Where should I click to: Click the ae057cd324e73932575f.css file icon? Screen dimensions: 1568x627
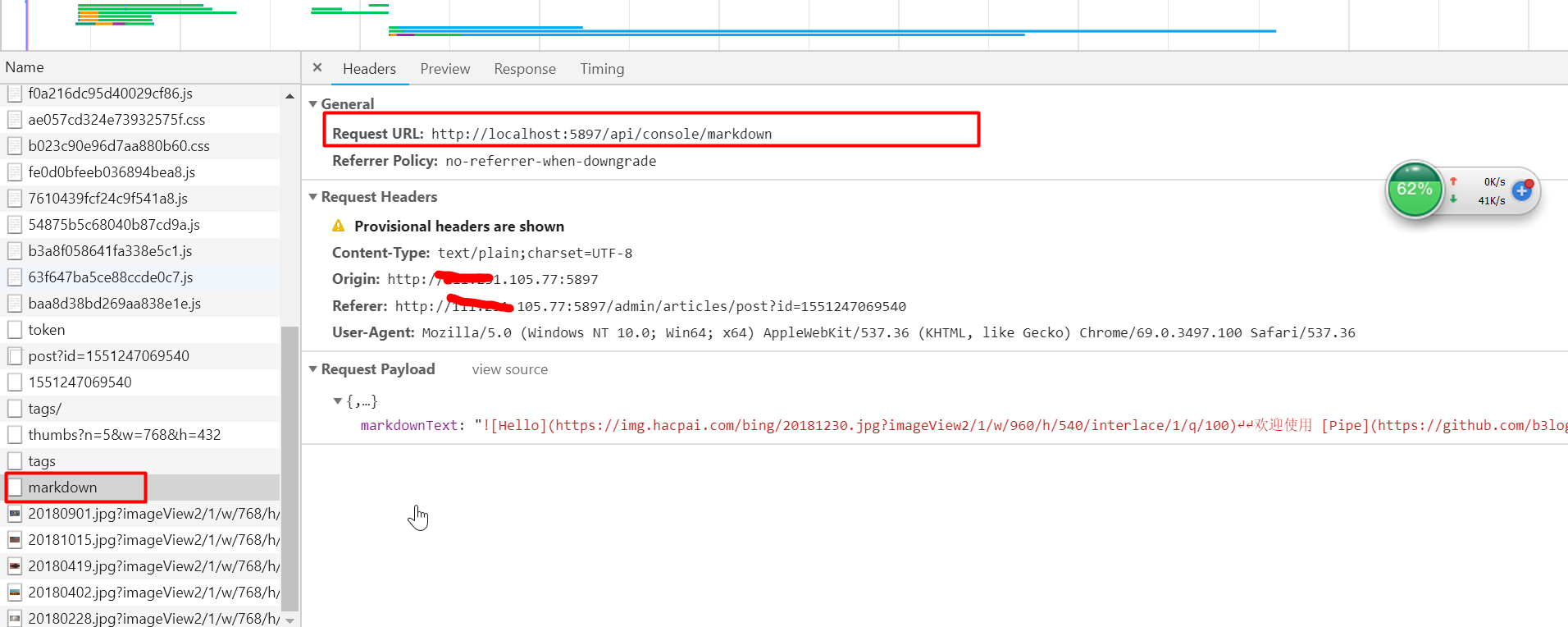(x=15, y=120)
